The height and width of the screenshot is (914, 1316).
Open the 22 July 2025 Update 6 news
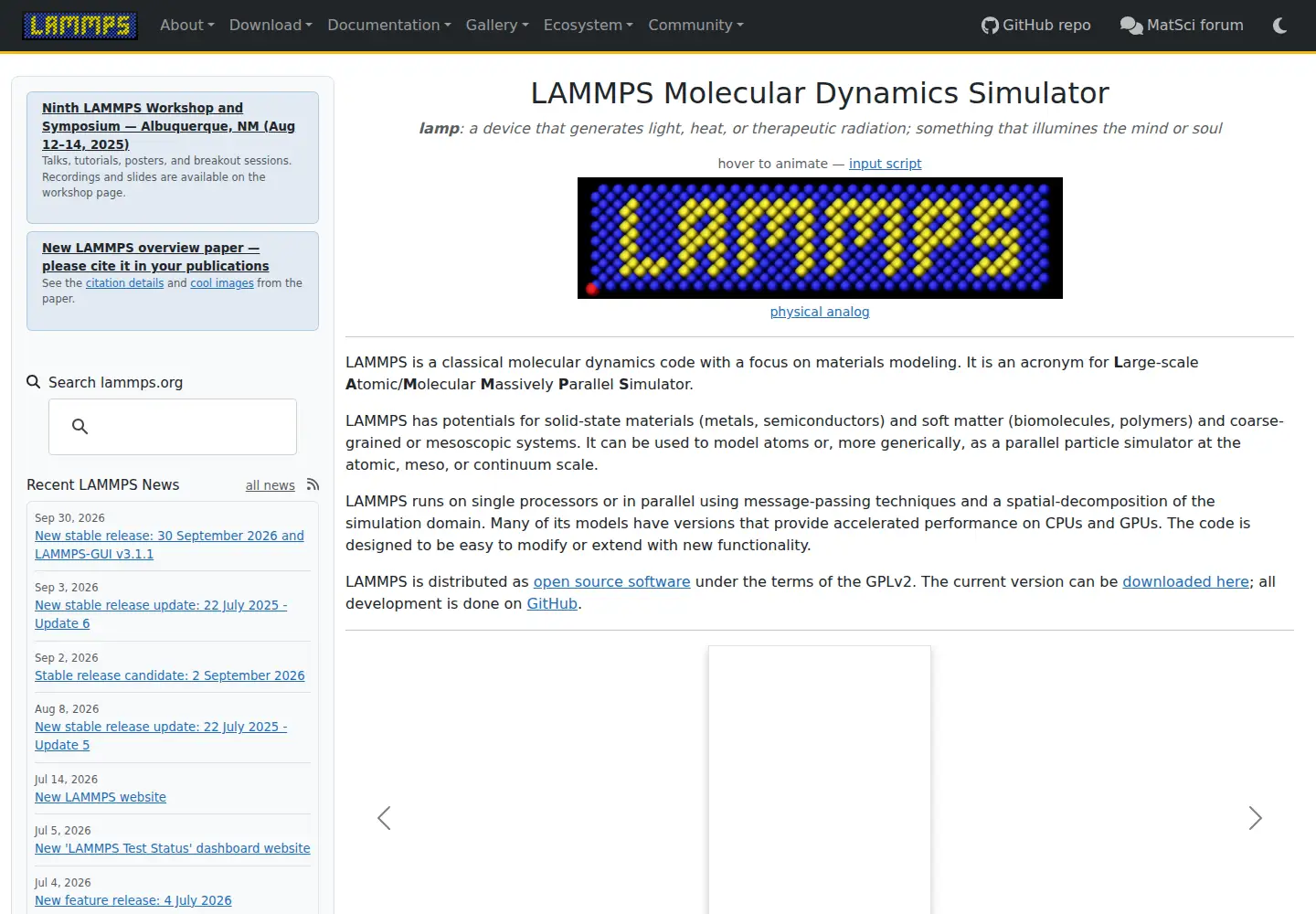[161, 614]
